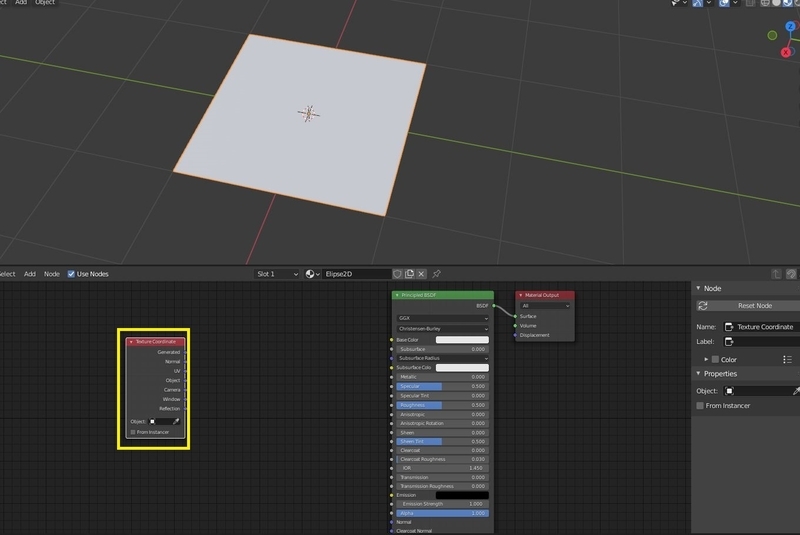Open the node editor Node menu
Viewport: 800px width, 535px height.
(x=52, y=274)
